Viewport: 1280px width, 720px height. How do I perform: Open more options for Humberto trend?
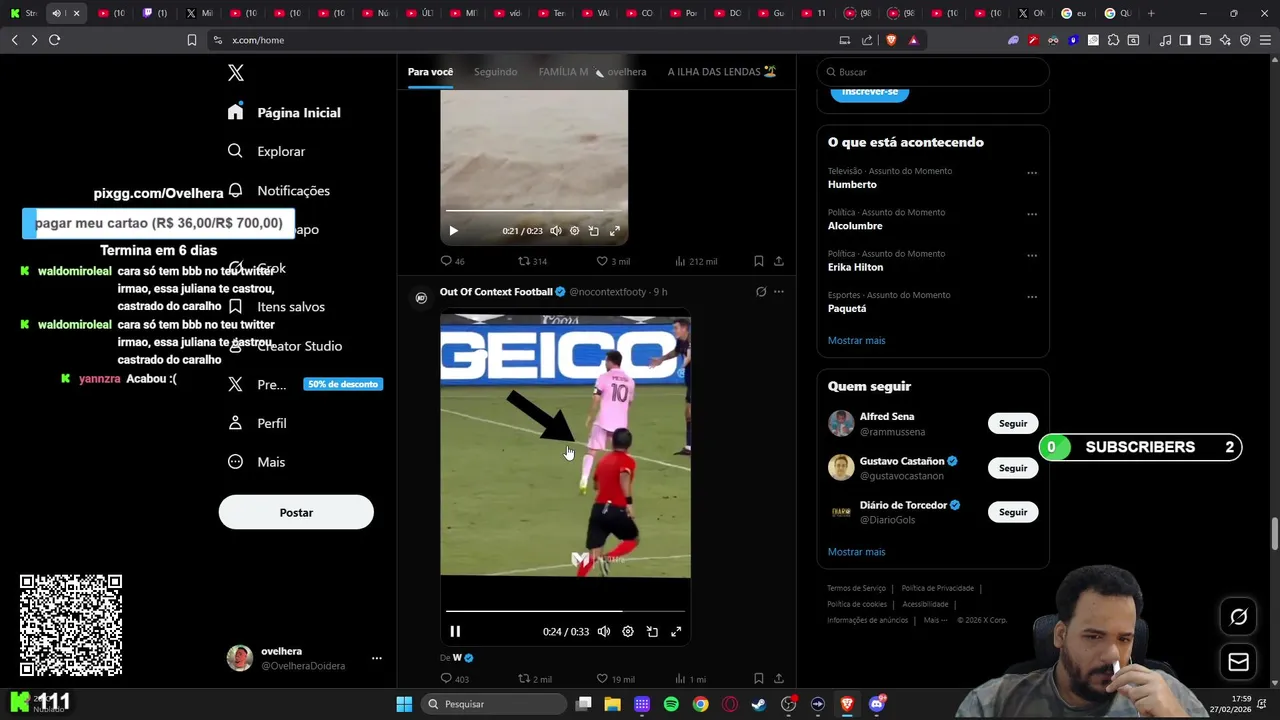(x=1032, y=173)
